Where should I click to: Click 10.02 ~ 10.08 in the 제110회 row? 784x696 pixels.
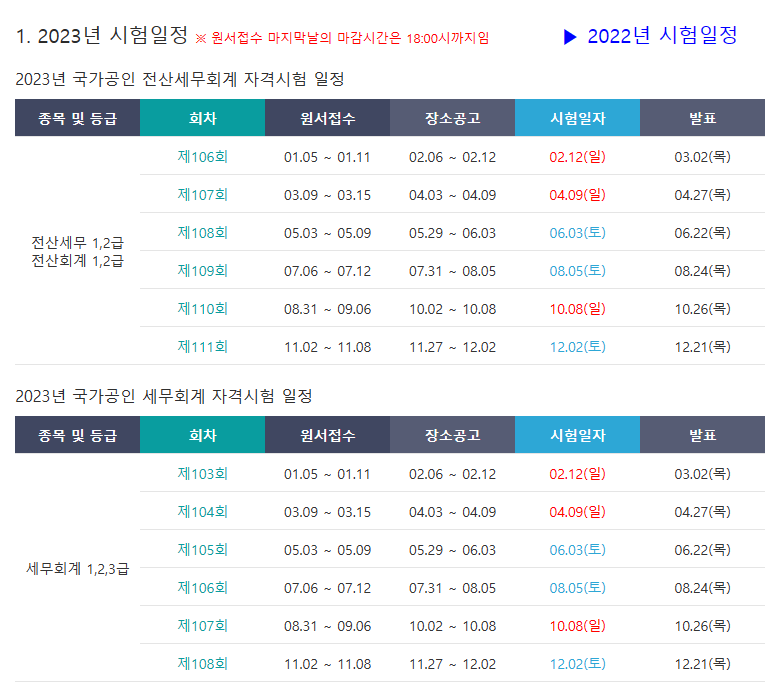[x=452, y=309]
